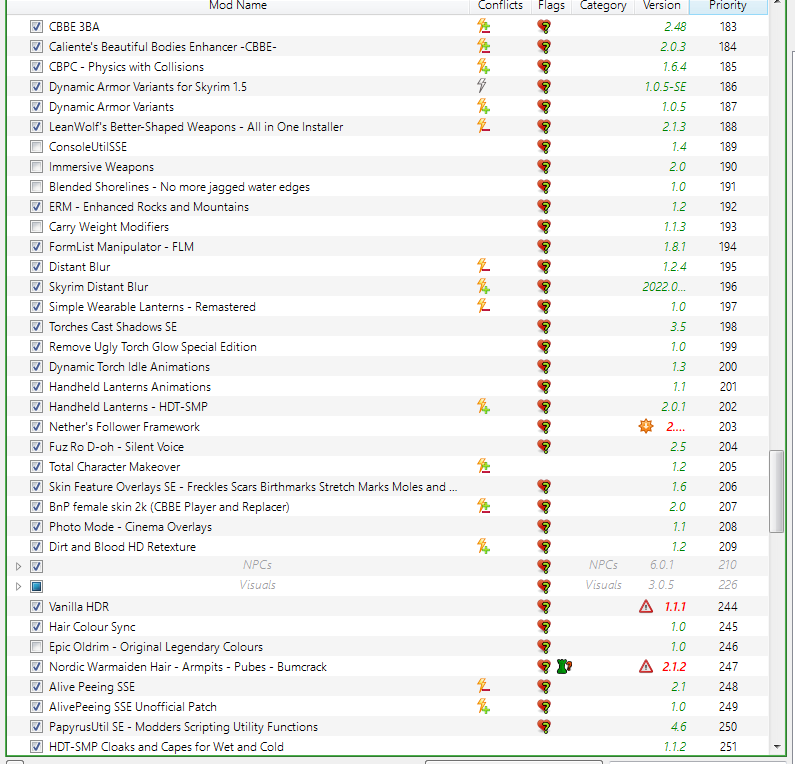Select the Skin Feature Overlays SE mod row
The height and width of the screenshot is (764, 795).
387,487
